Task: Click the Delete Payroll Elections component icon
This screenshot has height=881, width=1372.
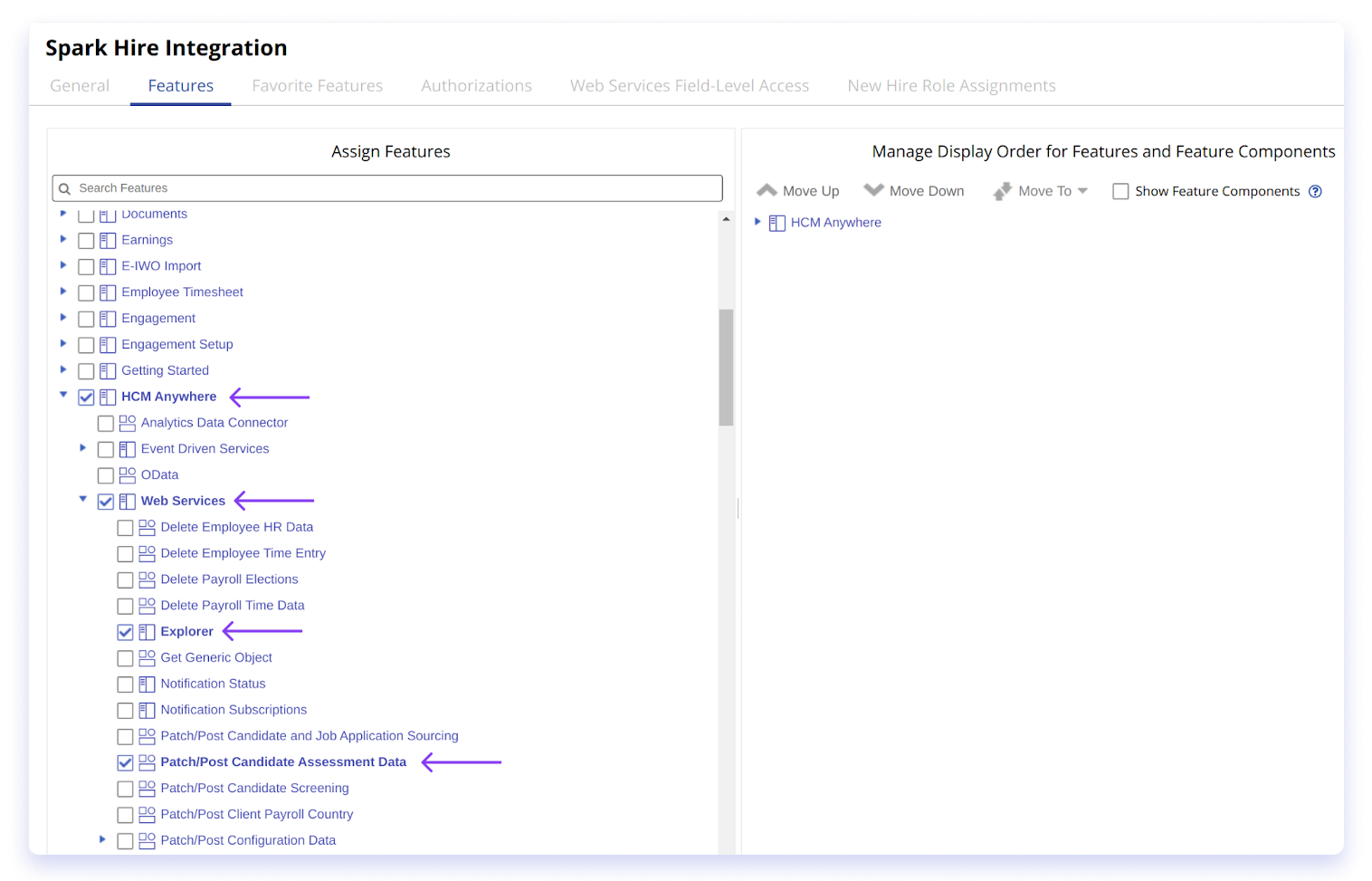Action: pos(147,580)
